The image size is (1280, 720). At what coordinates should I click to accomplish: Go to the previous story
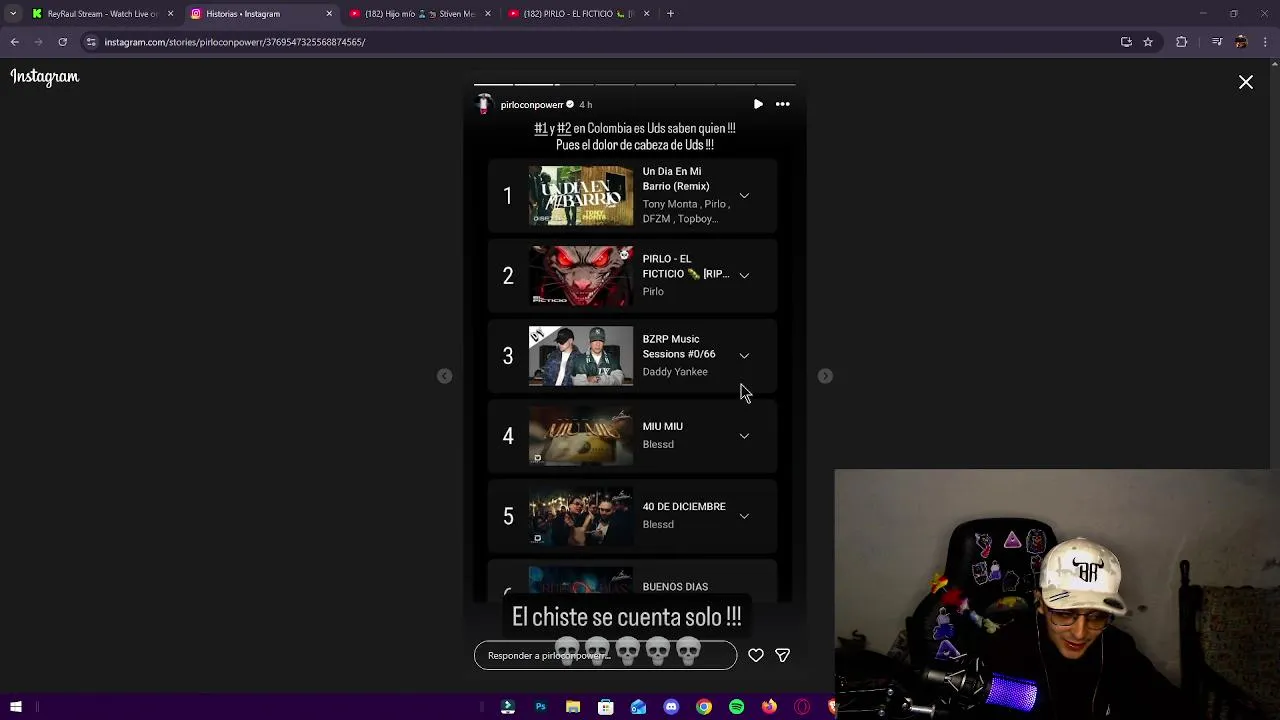click(x=445, y=376)
